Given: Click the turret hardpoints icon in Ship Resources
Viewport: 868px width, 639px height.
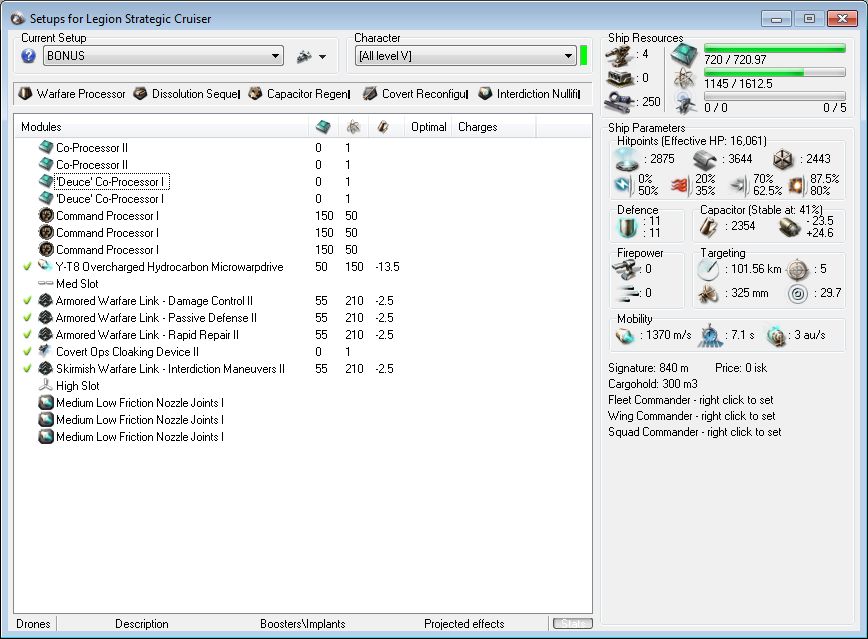Looking at the screenshot, I should [619, 54].
